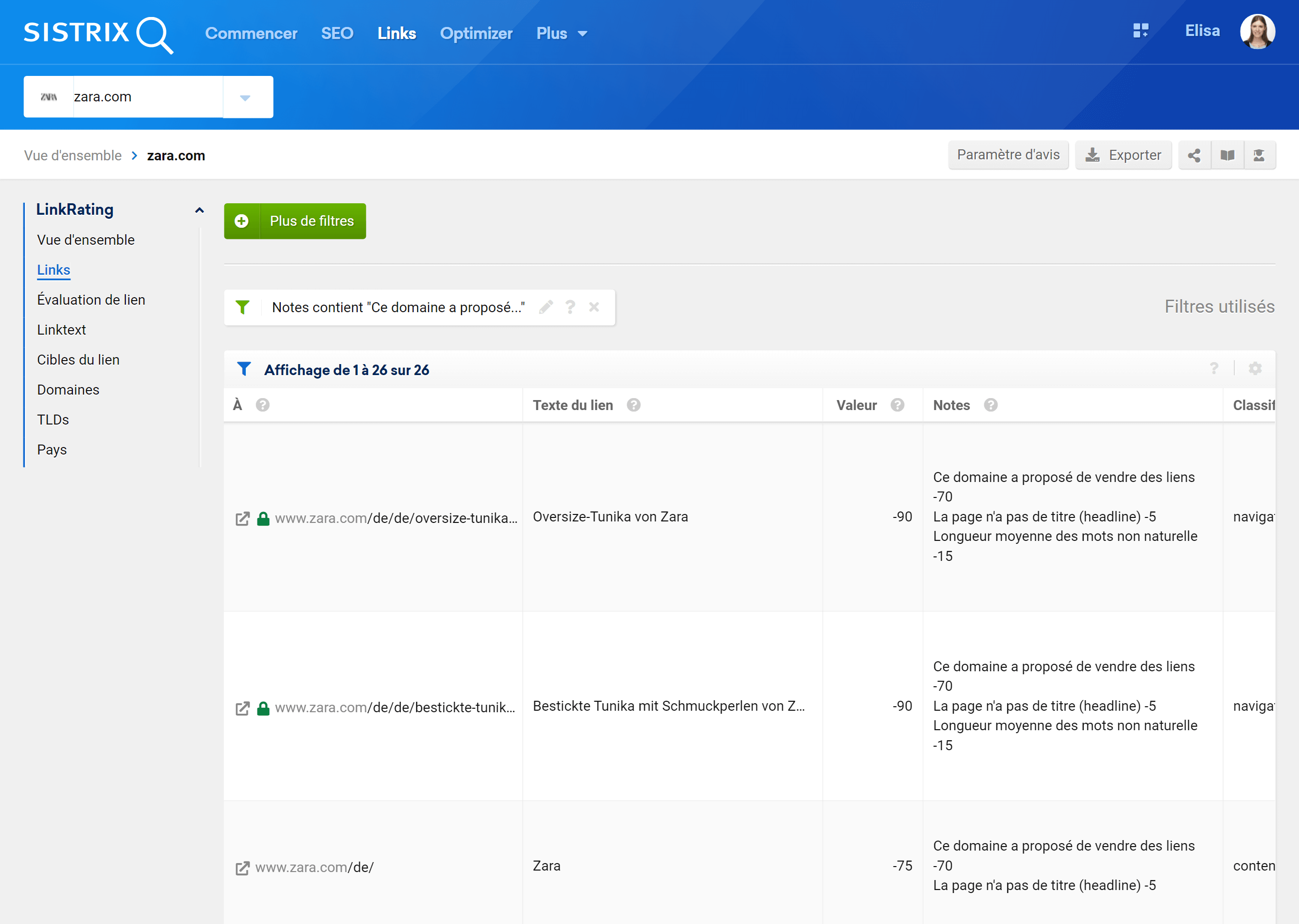
Task: Click the 'Filtres utilisés' label
Action: 1220,307
